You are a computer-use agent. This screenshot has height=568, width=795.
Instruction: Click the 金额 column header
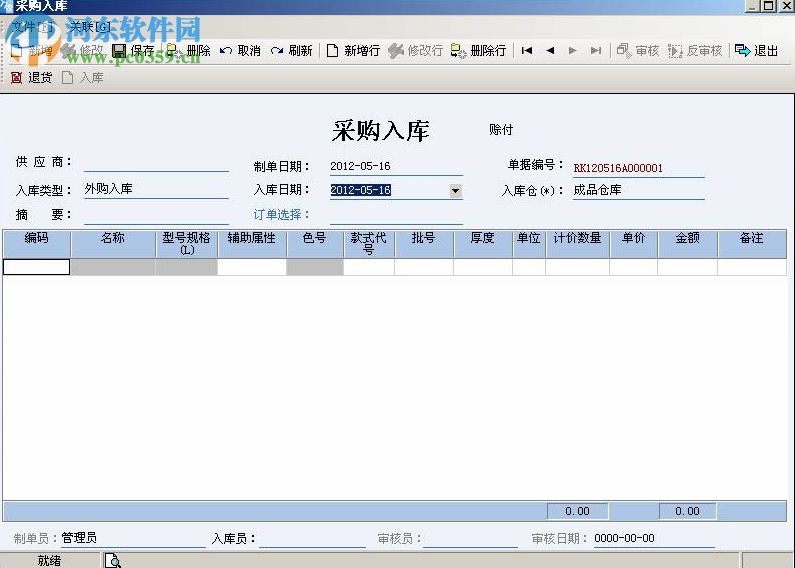688,243
